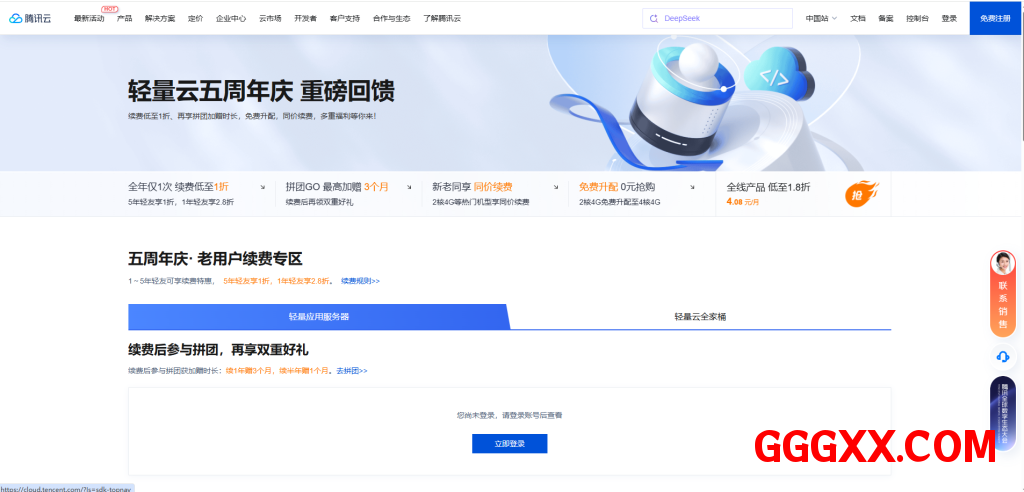The image size is (1024, 492).
Task: Click the arrow icon beside 拼团GO promo
Action: (x=412, y=187)
